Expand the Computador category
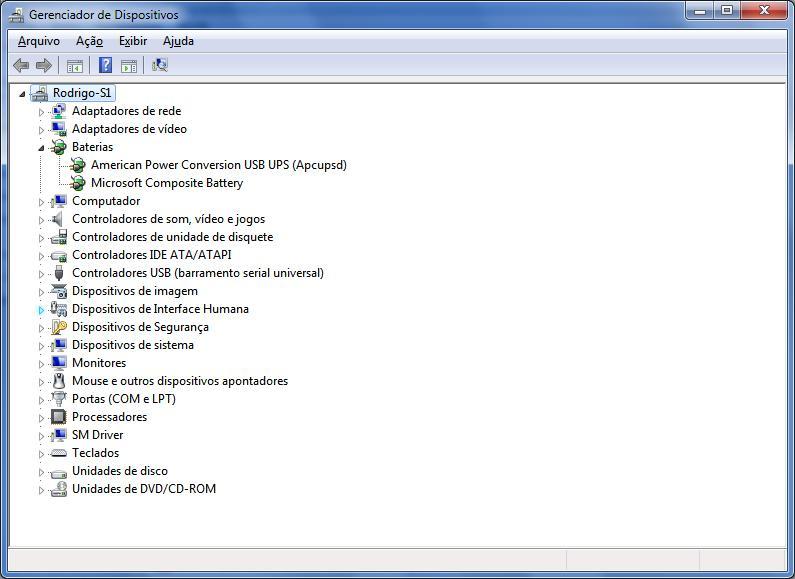 coord(41,201)
